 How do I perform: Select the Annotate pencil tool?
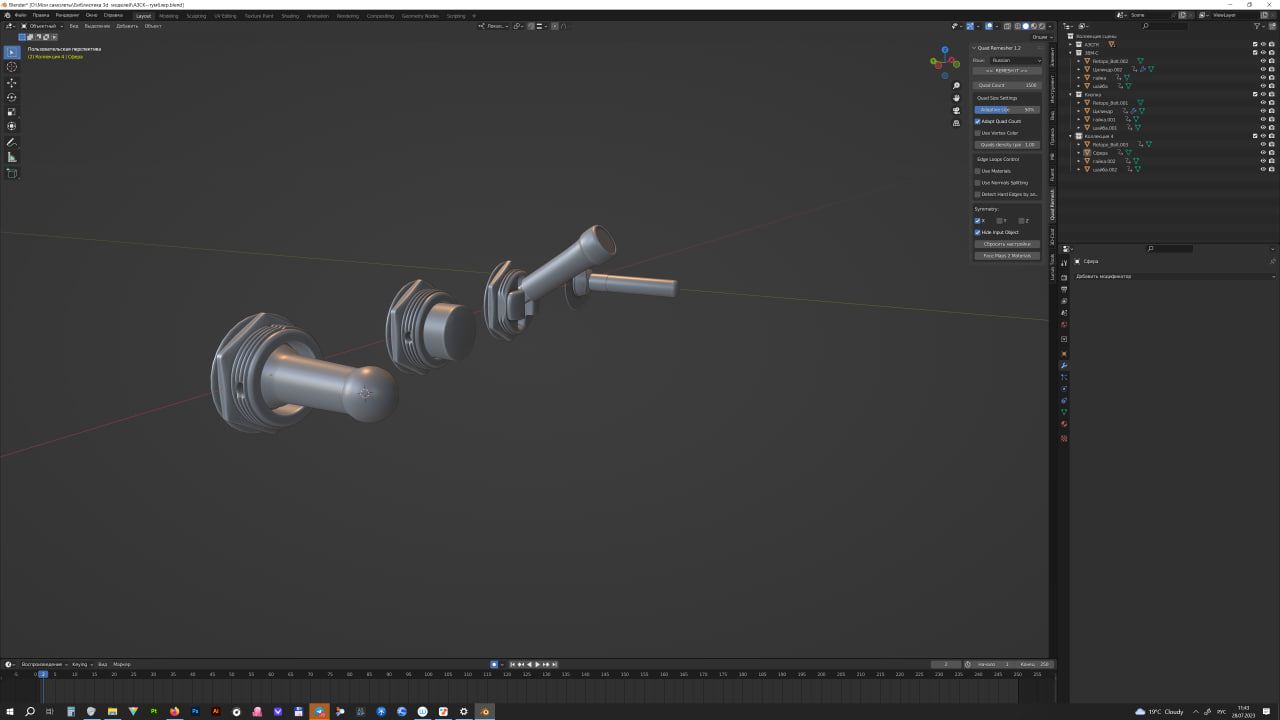click(x=12, y=143)
